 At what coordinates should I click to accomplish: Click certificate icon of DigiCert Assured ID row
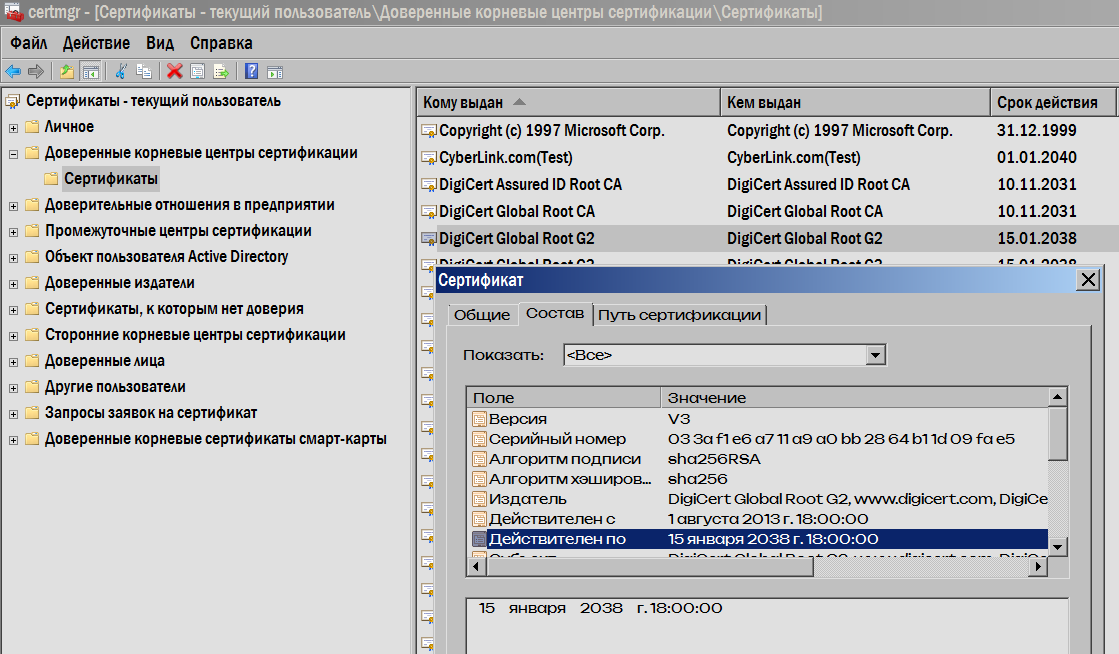[429, 185]
